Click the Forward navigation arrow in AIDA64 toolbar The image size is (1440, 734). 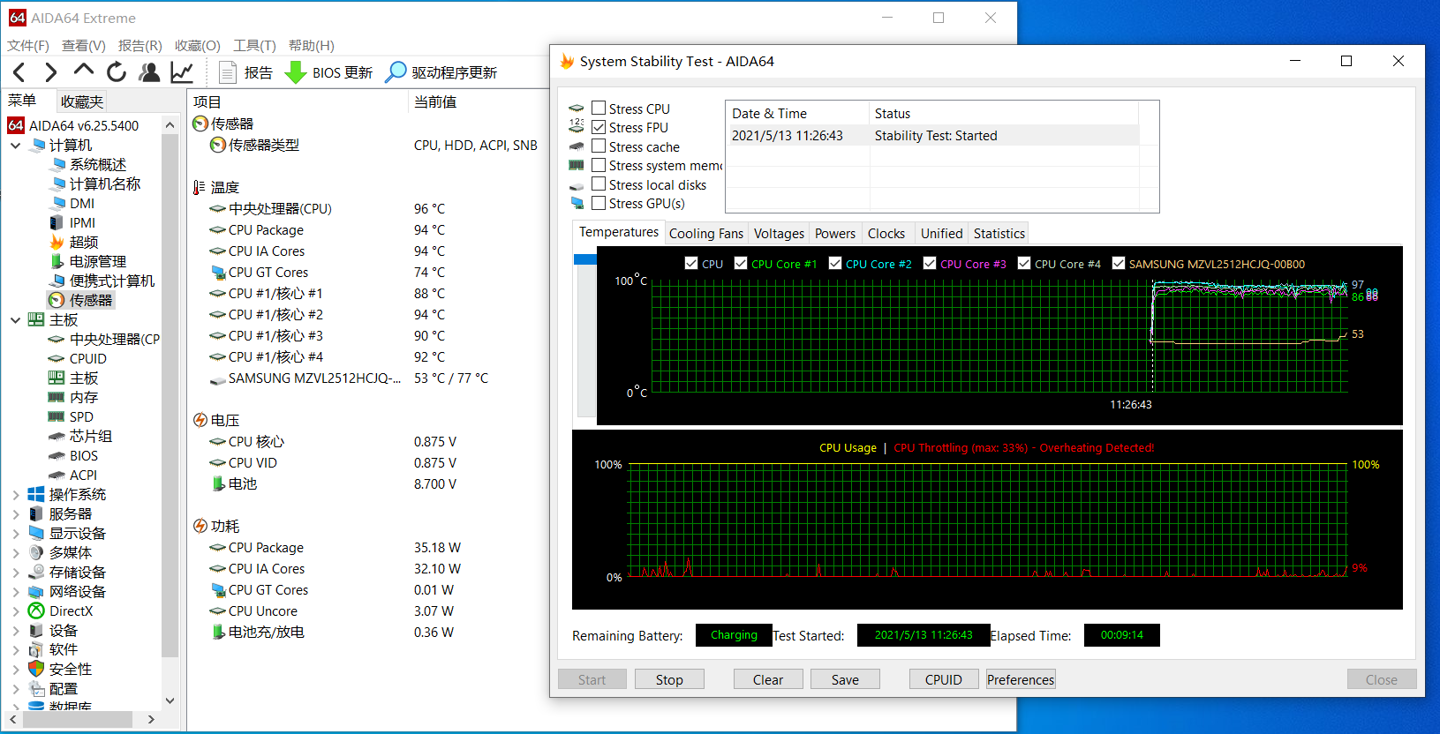click(x=51, y=72)
